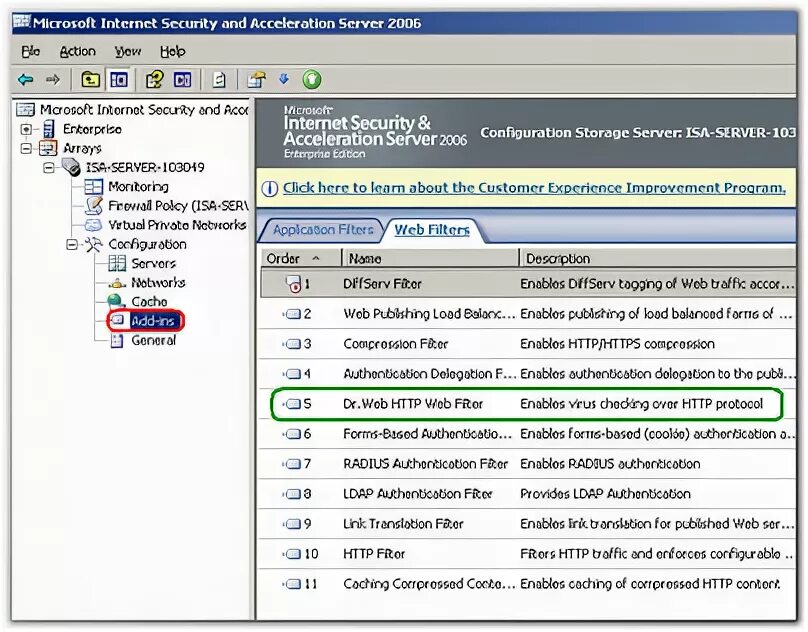This screenshot has height=632, width=808.
Task: Click the Virtual Private Networks tree icon
Action: 93,225
